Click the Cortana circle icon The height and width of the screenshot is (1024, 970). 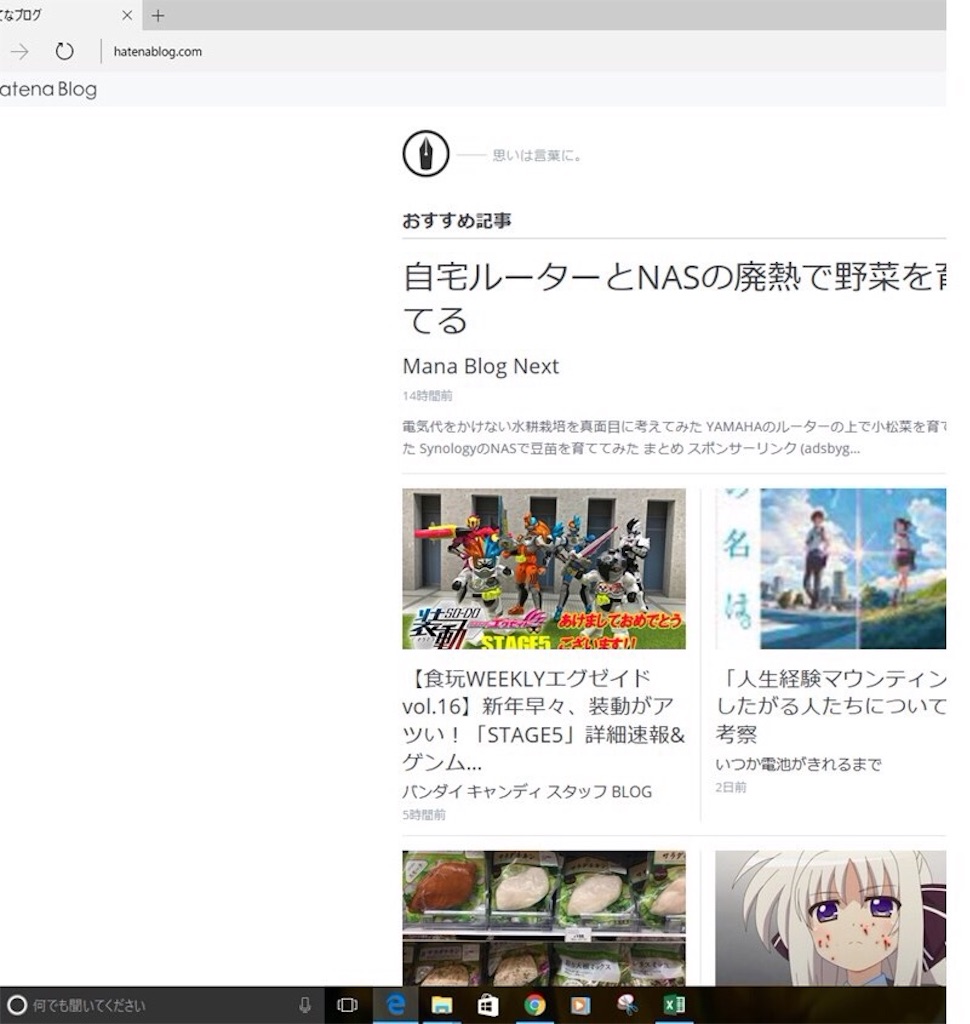pyautogui.click(x=18, y=1005)
